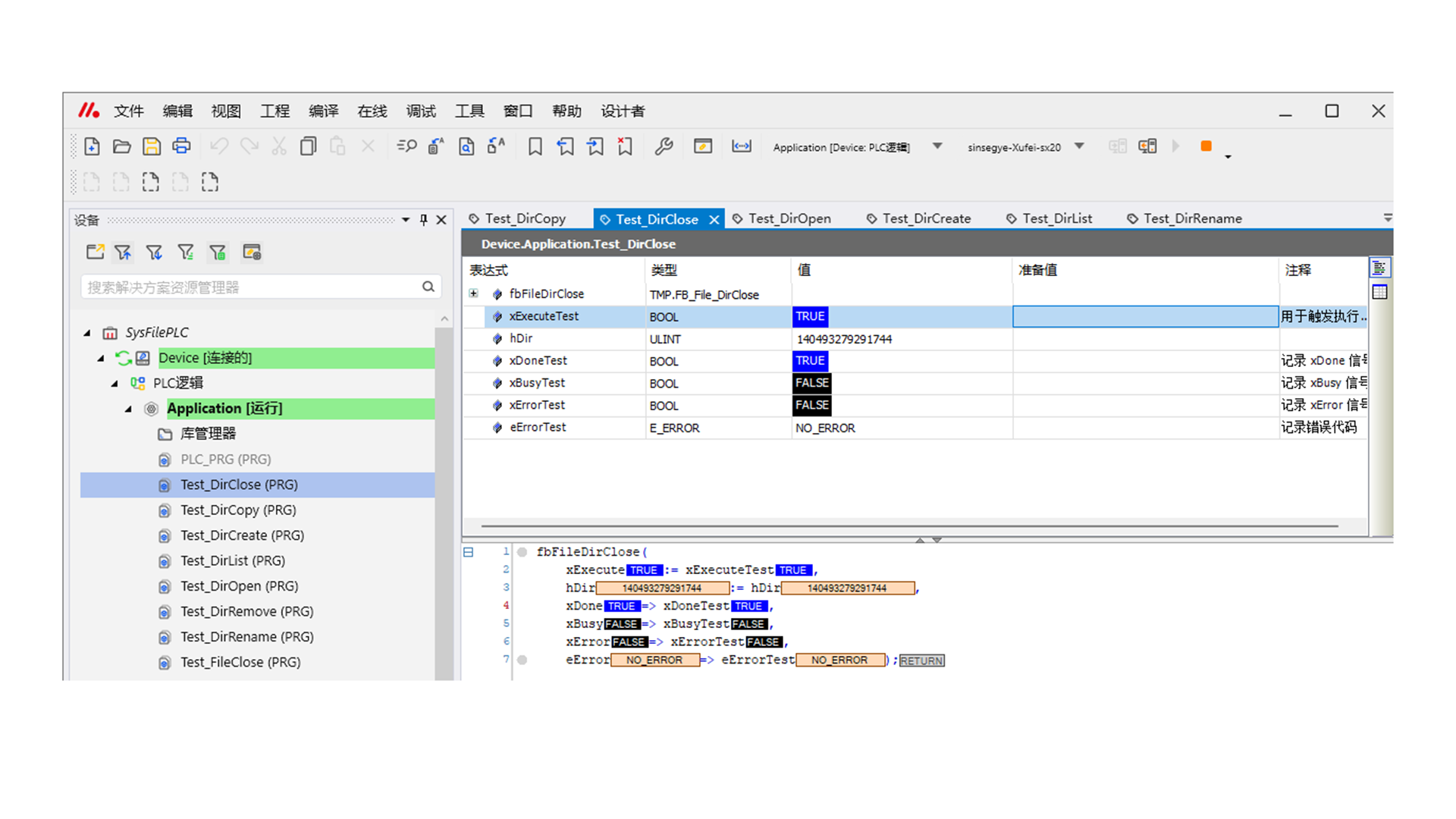Open the Find search-lines icon
The height and width of the screenshot is (819, 1456).
point(406,146)
